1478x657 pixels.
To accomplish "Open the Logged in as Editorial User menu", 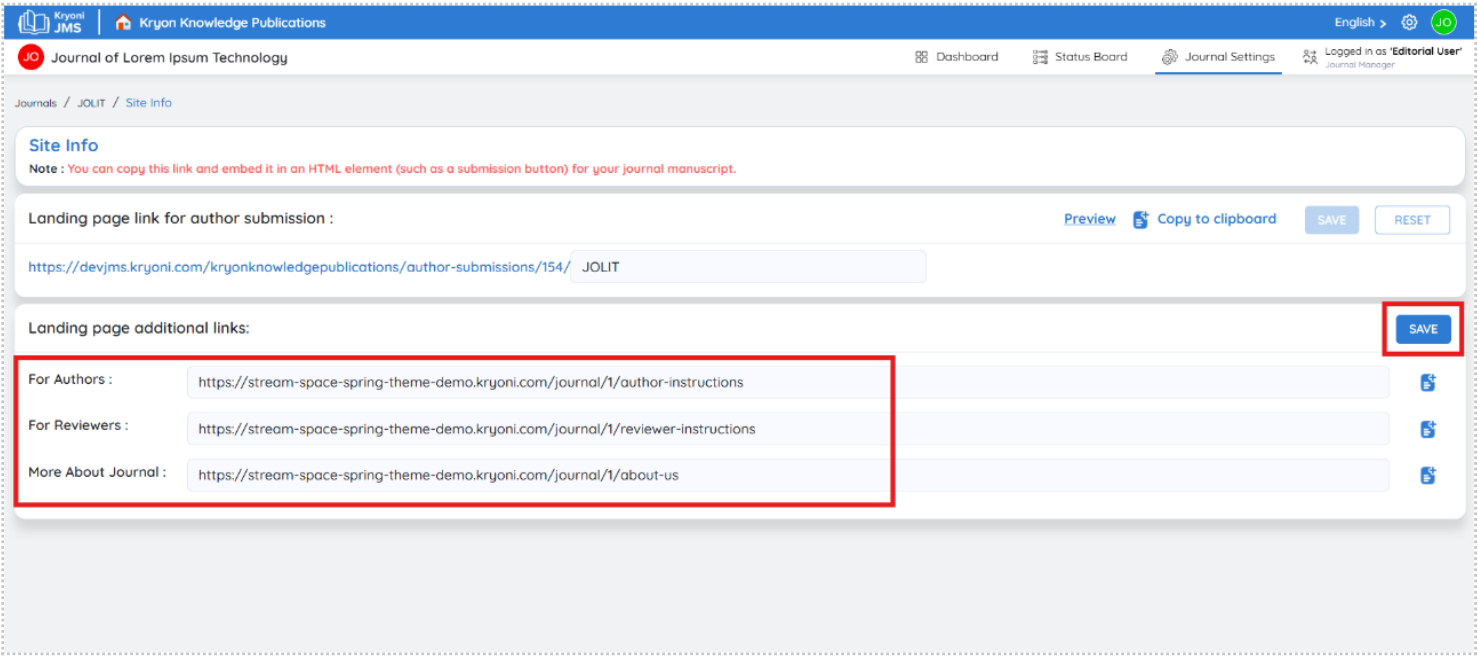I will (x=1382, y=57).
